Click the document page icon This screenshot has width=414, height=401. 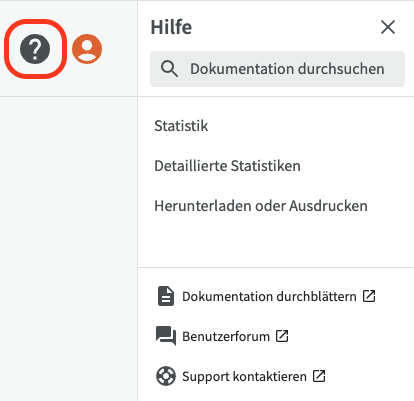click(x=166, y=296)
